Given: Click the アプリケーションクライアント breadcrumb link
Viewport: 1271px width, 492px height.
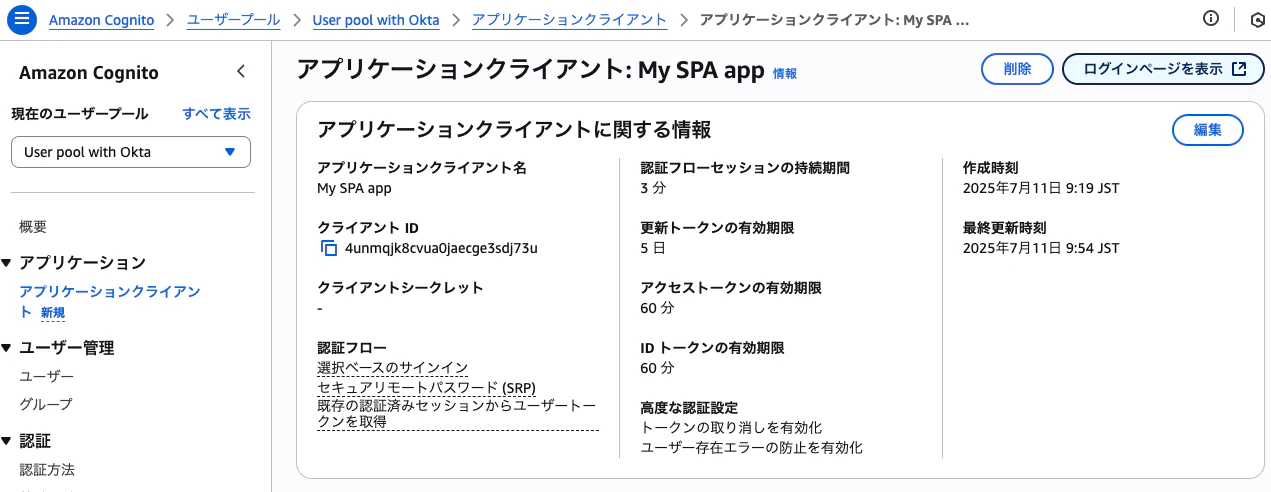Looking at the screenshot, I should 569,20.
